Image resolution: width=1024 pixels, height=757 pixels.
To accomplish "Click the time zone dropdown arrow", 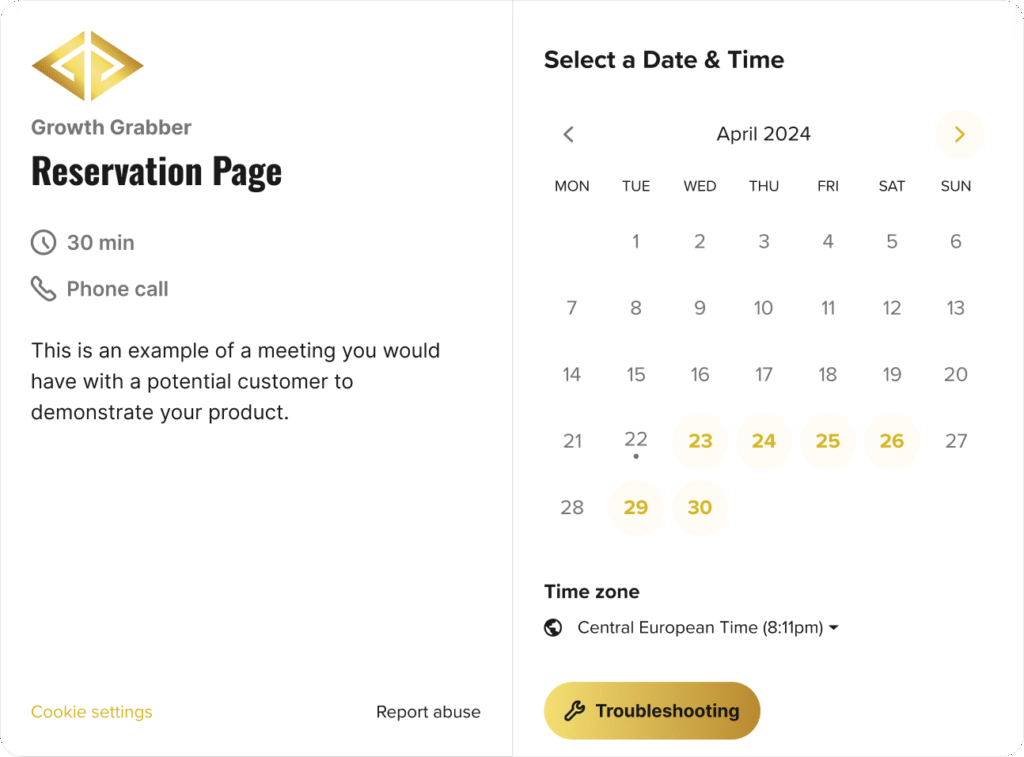I will click(x=833, y=628).
